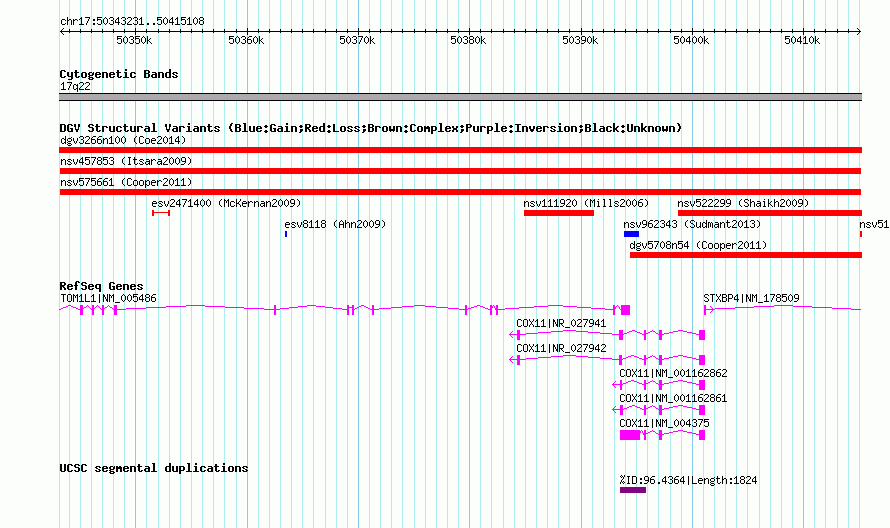Select the small red esv2471400 variant marker
Image resolution: width=890 pixels, height=528 pixels.
[x=161, y=213]
